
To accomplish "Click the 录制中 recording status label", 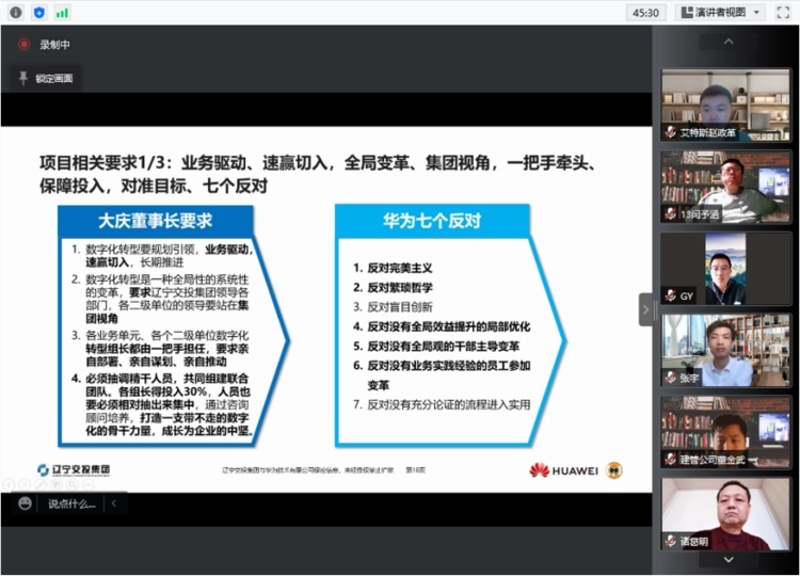I will [55, 44].
